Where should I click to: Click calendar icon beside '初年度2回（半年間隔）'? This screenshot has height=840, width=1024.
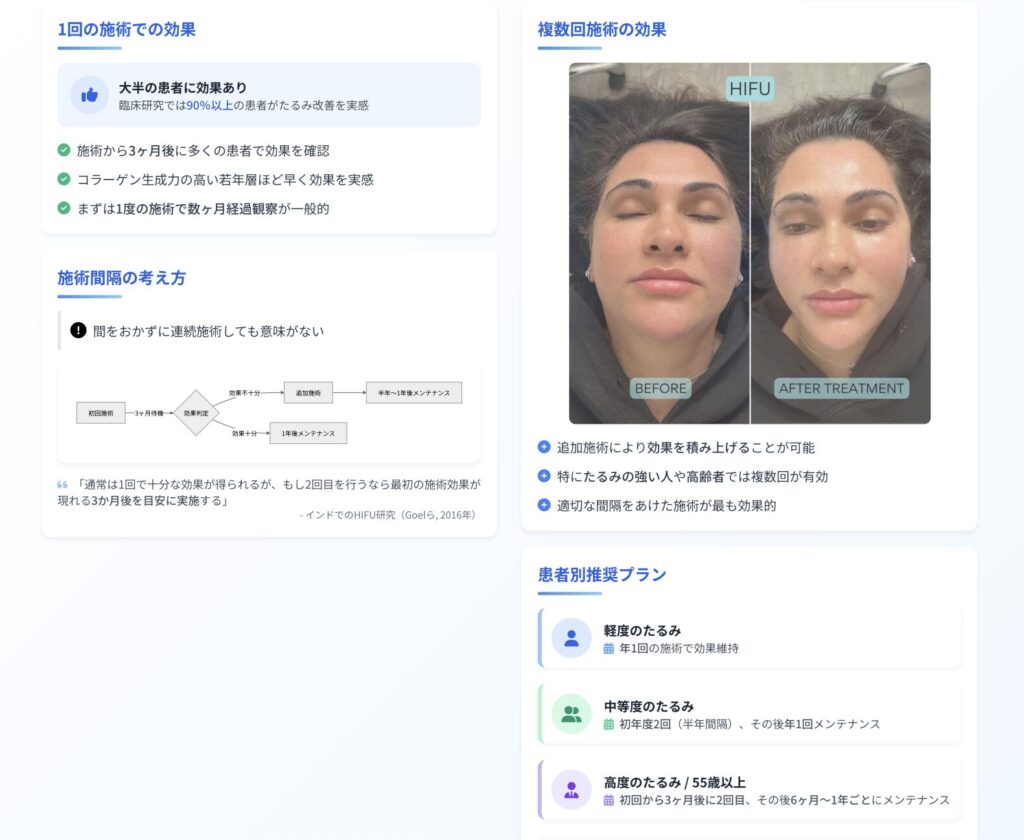coord(609,724)
